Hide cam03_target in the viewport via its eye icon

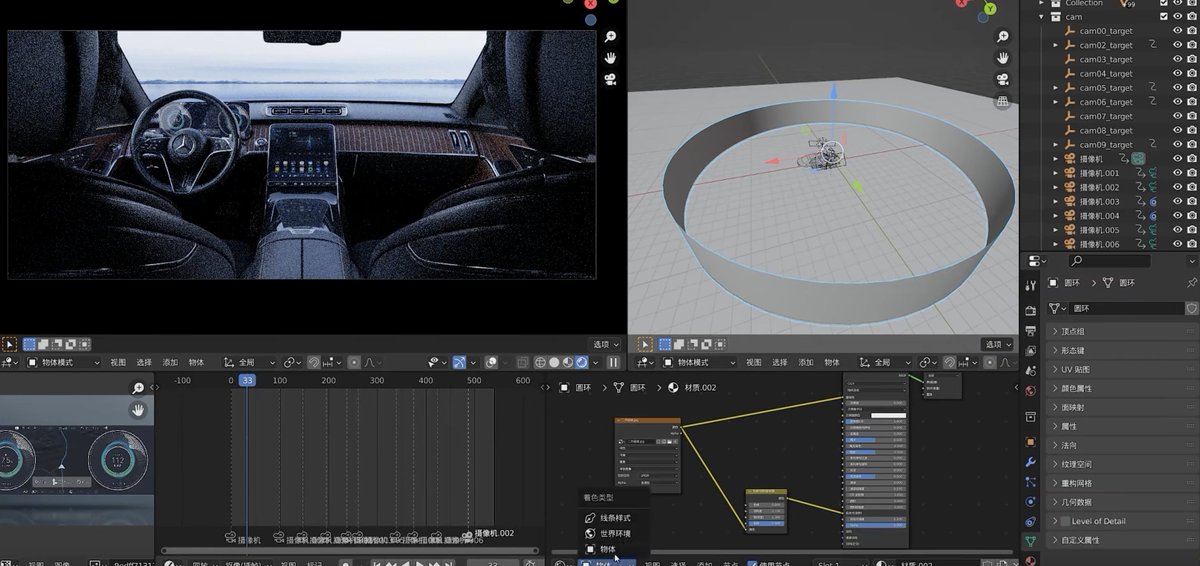[1176, 59]
